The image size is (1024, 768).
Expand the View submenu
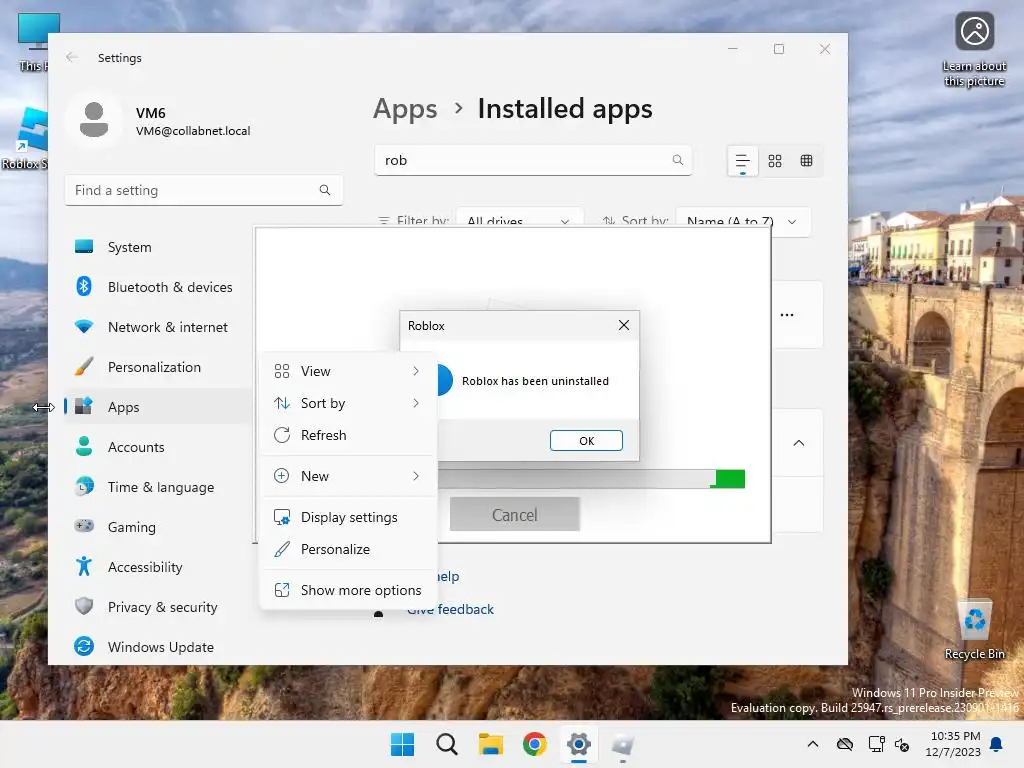pyautogui.click(x=347, y=371)
